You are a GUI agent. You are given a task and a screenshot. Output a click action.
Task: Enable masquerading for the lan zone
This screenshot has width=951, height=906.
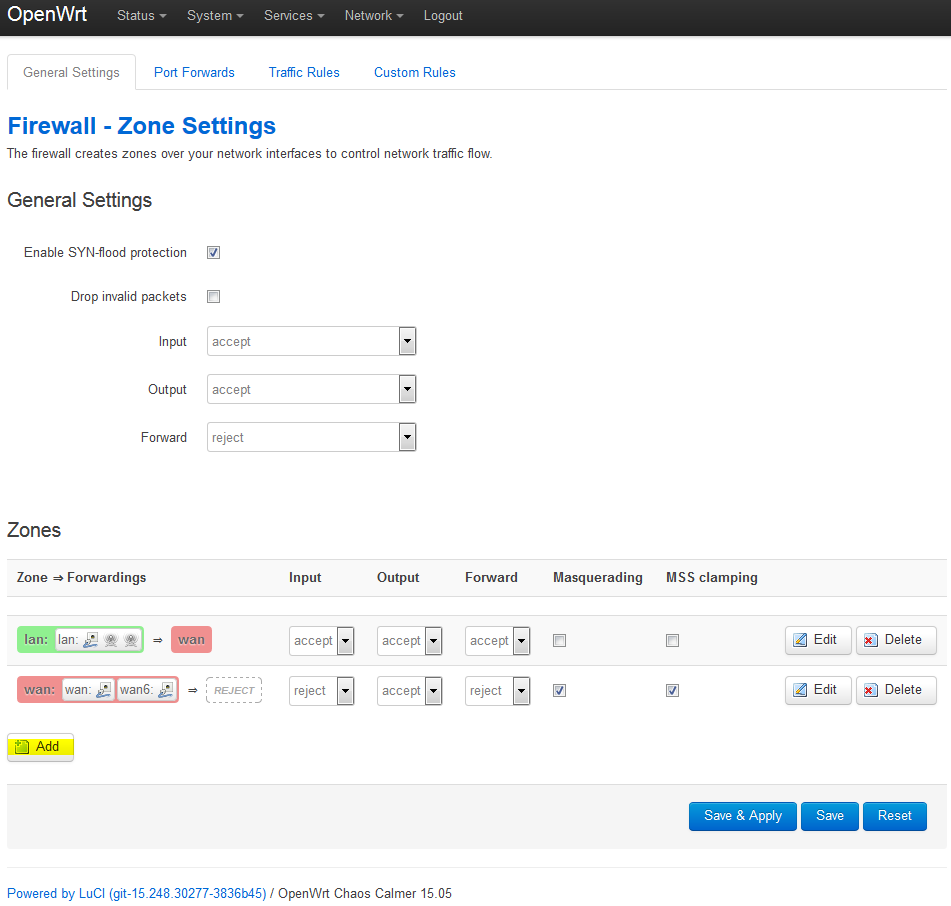559,641
